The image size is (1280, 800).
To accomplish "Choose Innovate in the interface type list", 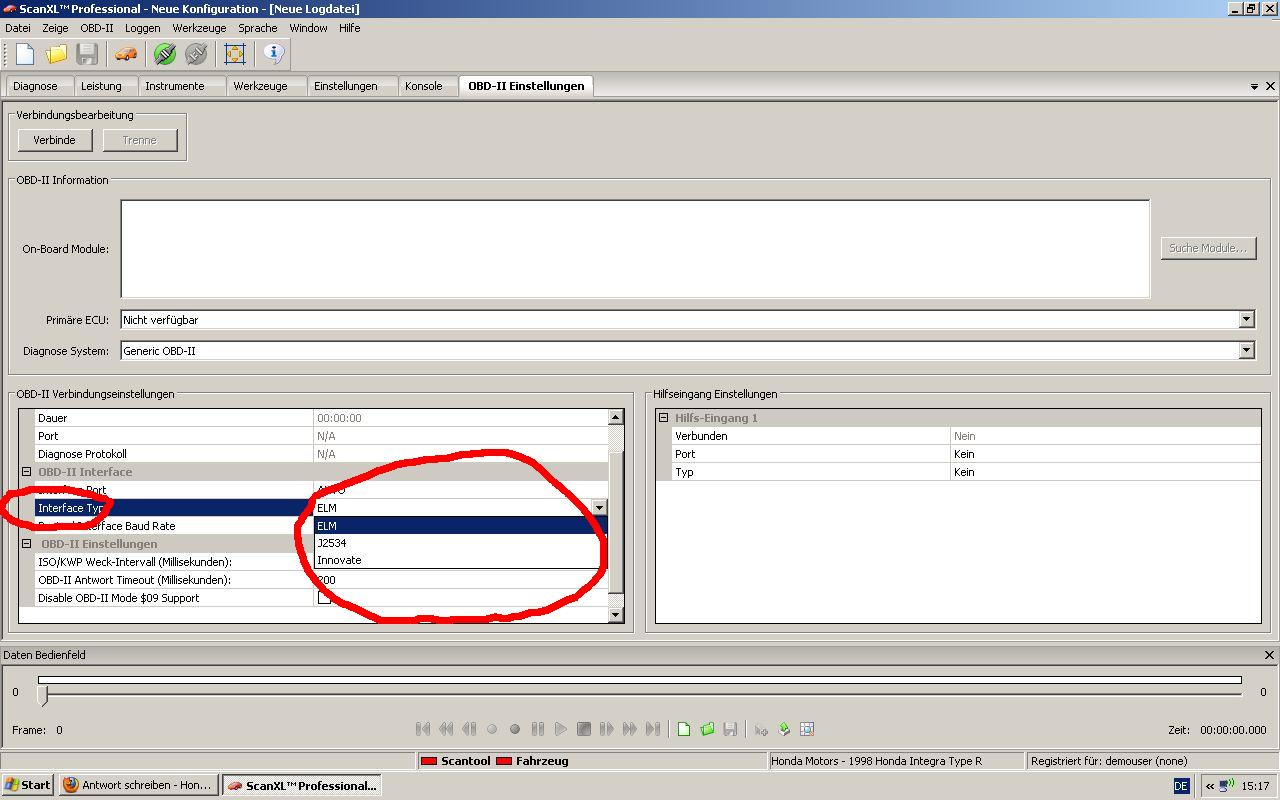I will click(x=339, y=560).
